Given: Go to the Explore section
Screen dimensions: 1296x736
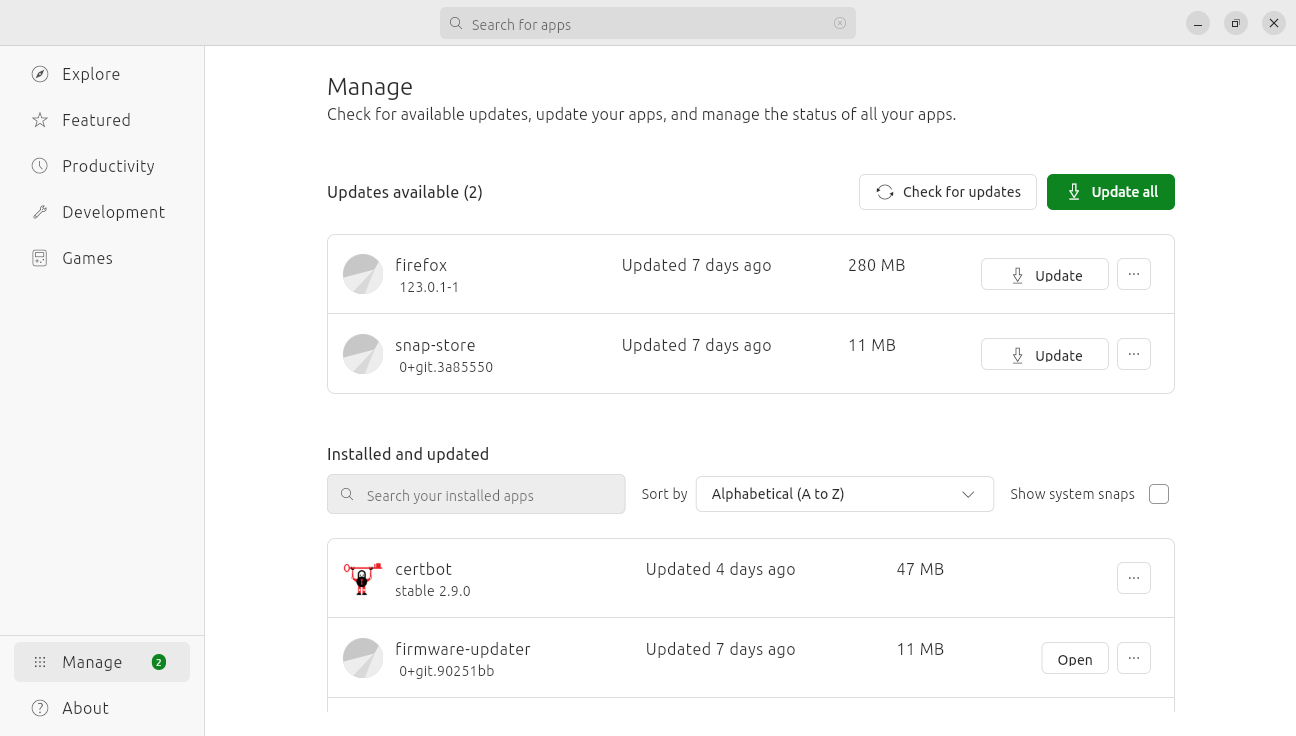Looking at the screenshot, I should (x=102, y=74).
